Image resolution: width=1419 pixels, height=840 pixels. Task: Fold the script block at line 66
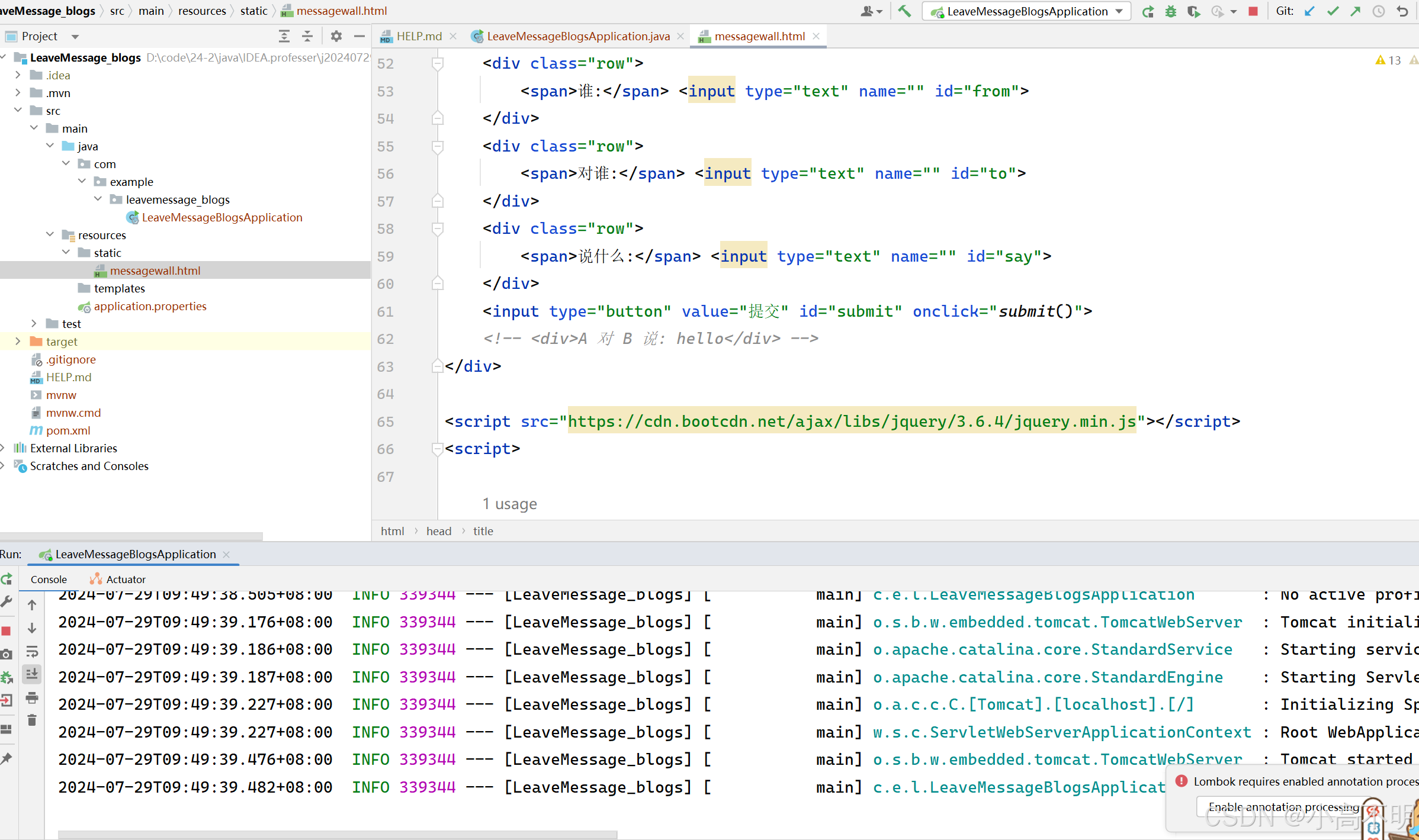coord(438,449)
